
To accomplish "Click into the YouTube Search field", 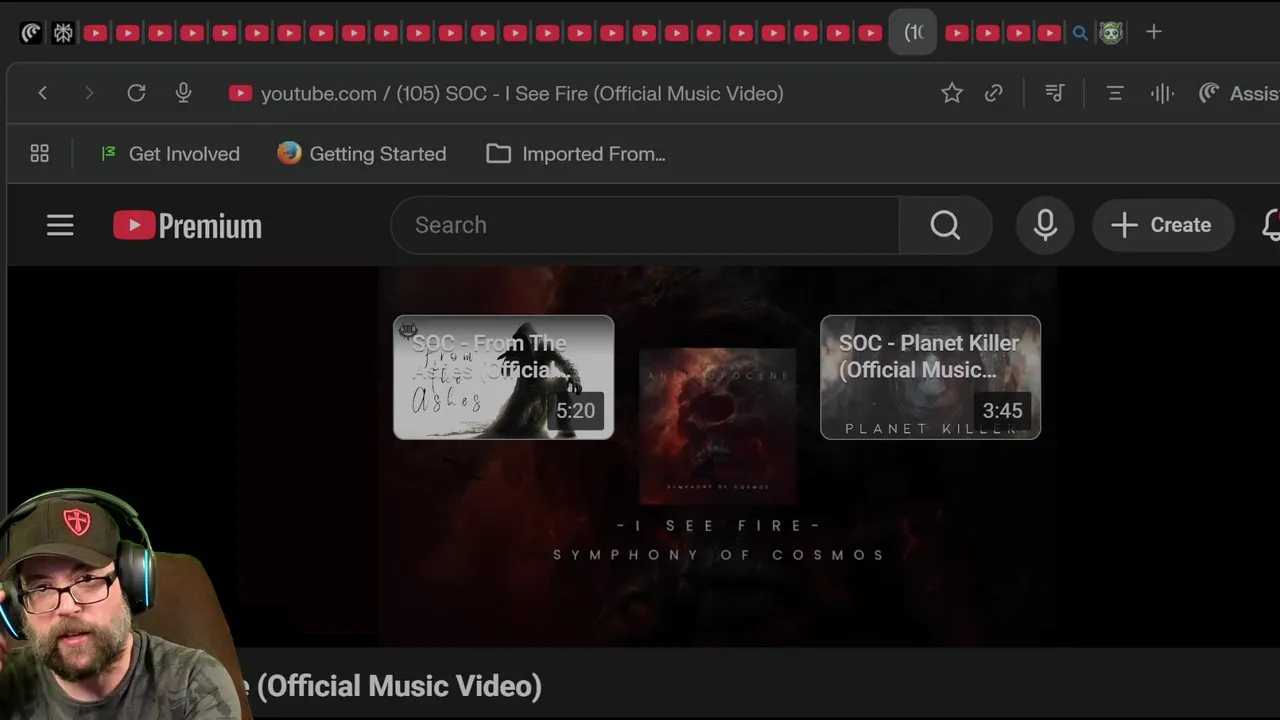I will pyautogui.click(x=645, y=225).
